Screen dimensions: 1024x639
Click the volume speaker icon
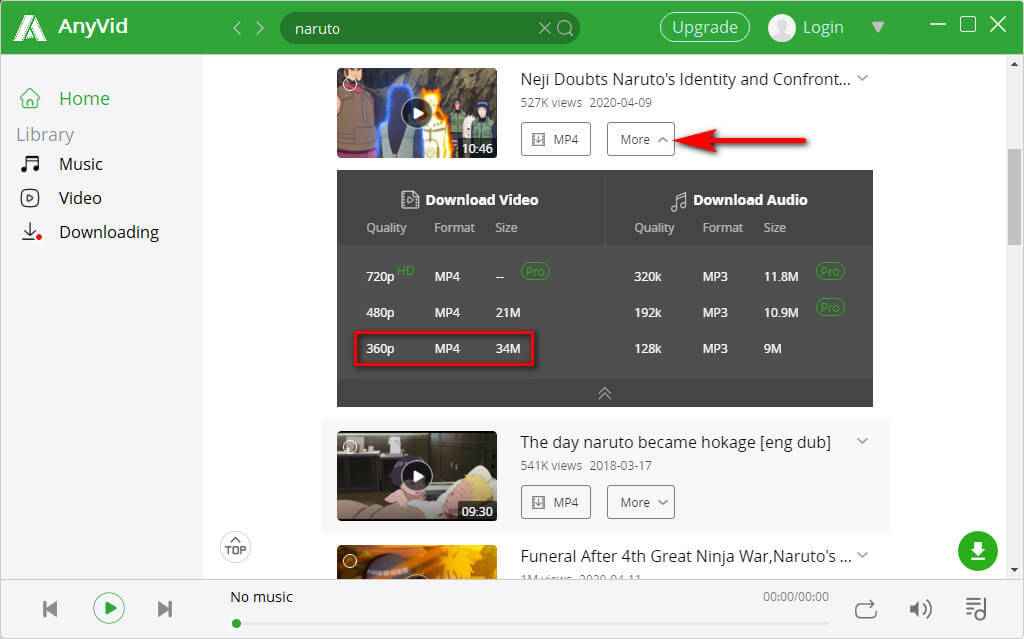tap(920, 609)
